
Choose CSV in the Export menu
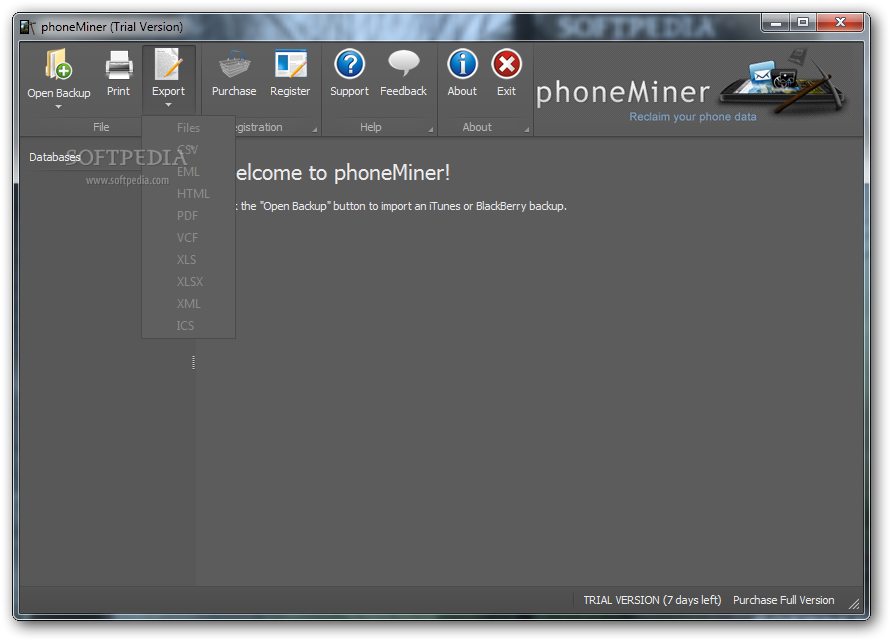click(188, 149)
